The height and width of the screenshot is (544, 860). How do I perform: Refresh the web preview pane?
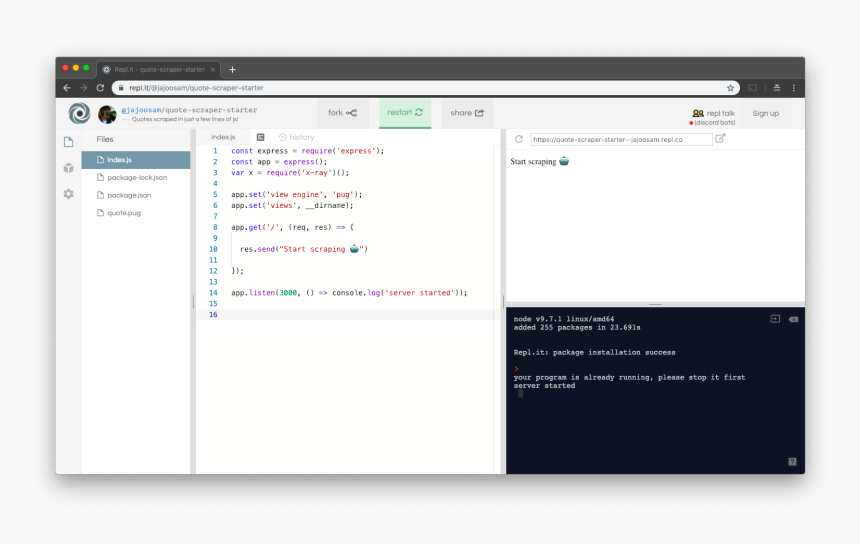519,139
